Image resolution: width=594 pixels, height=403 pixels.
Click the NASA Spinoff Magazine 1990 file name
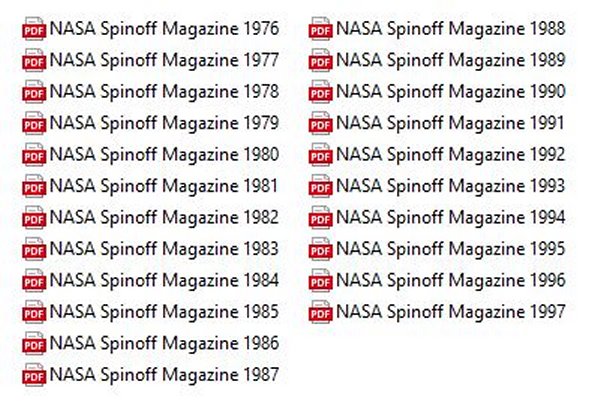pos(451,92)
